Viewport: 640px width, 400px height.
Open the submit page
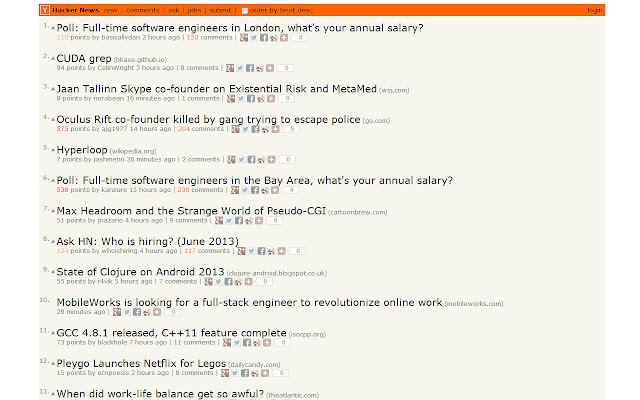[220, 10]
